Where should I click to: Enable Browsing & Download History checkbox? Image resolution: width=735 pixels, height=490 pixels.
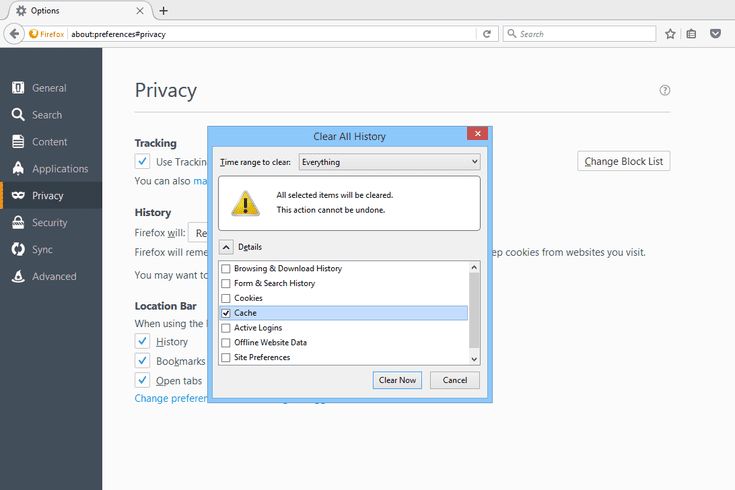[x=226, y=269]
